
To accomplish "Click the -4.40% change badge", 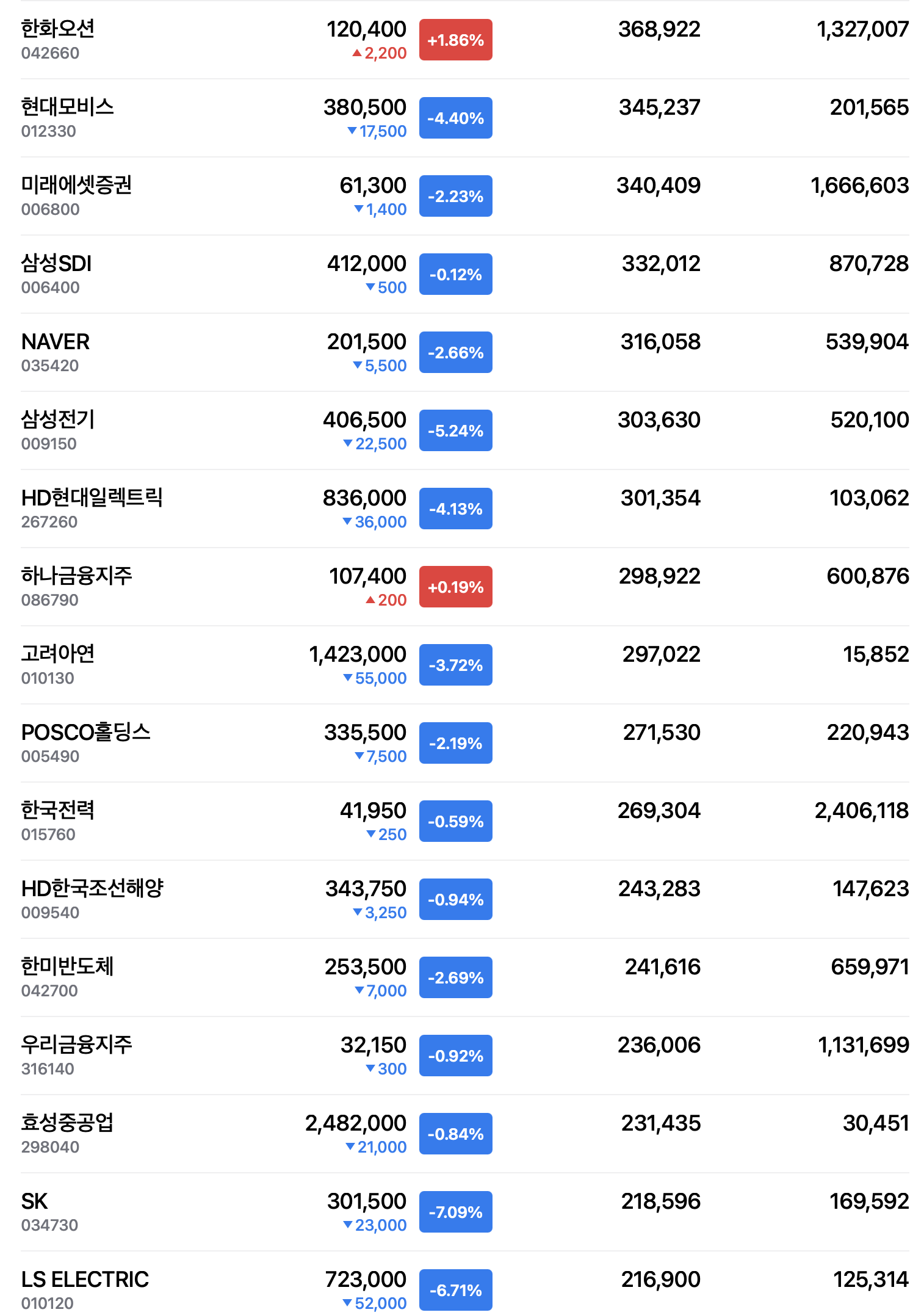I will [455, 118].
